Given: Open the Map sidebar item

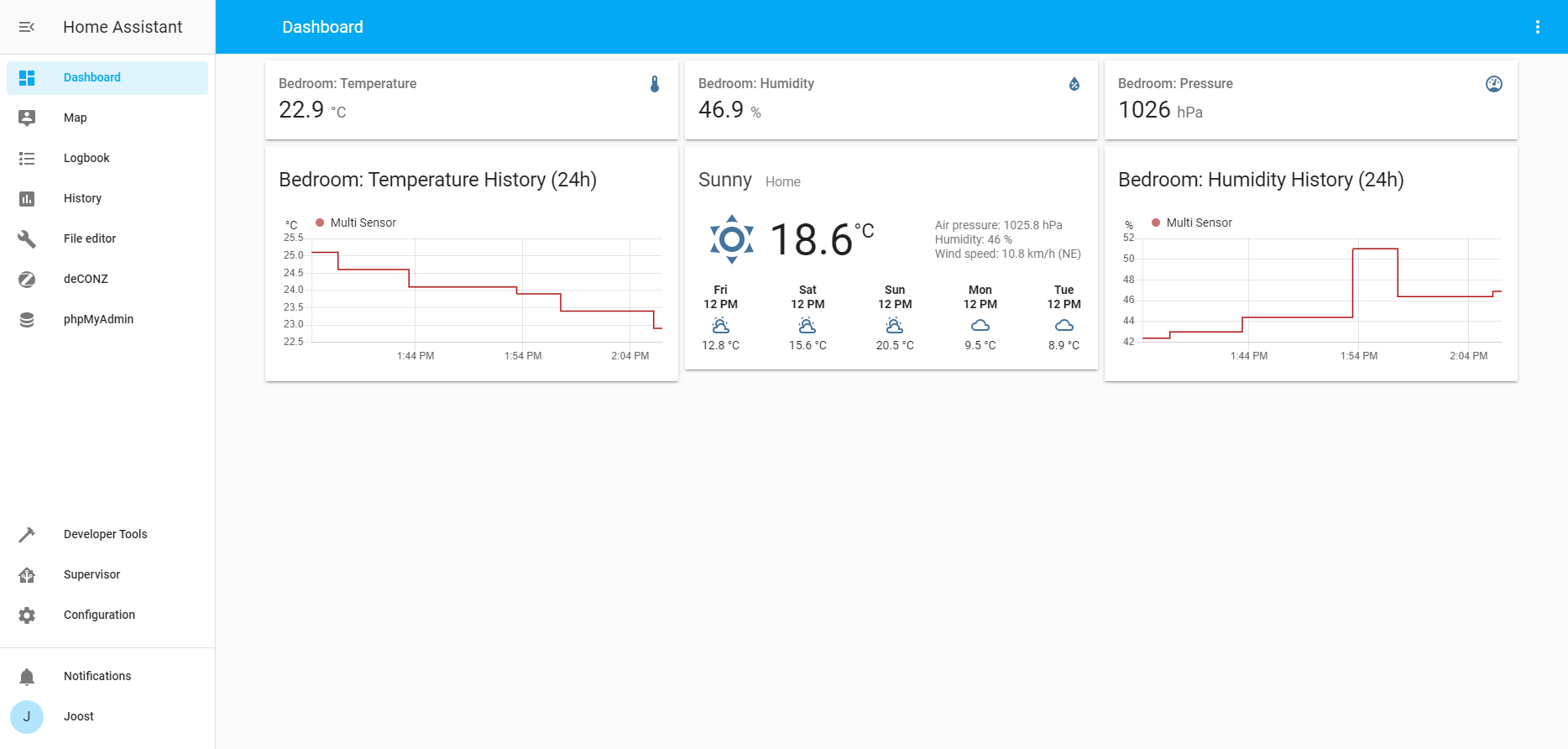Looking at the screenshot, I should (x=76, y=118).
